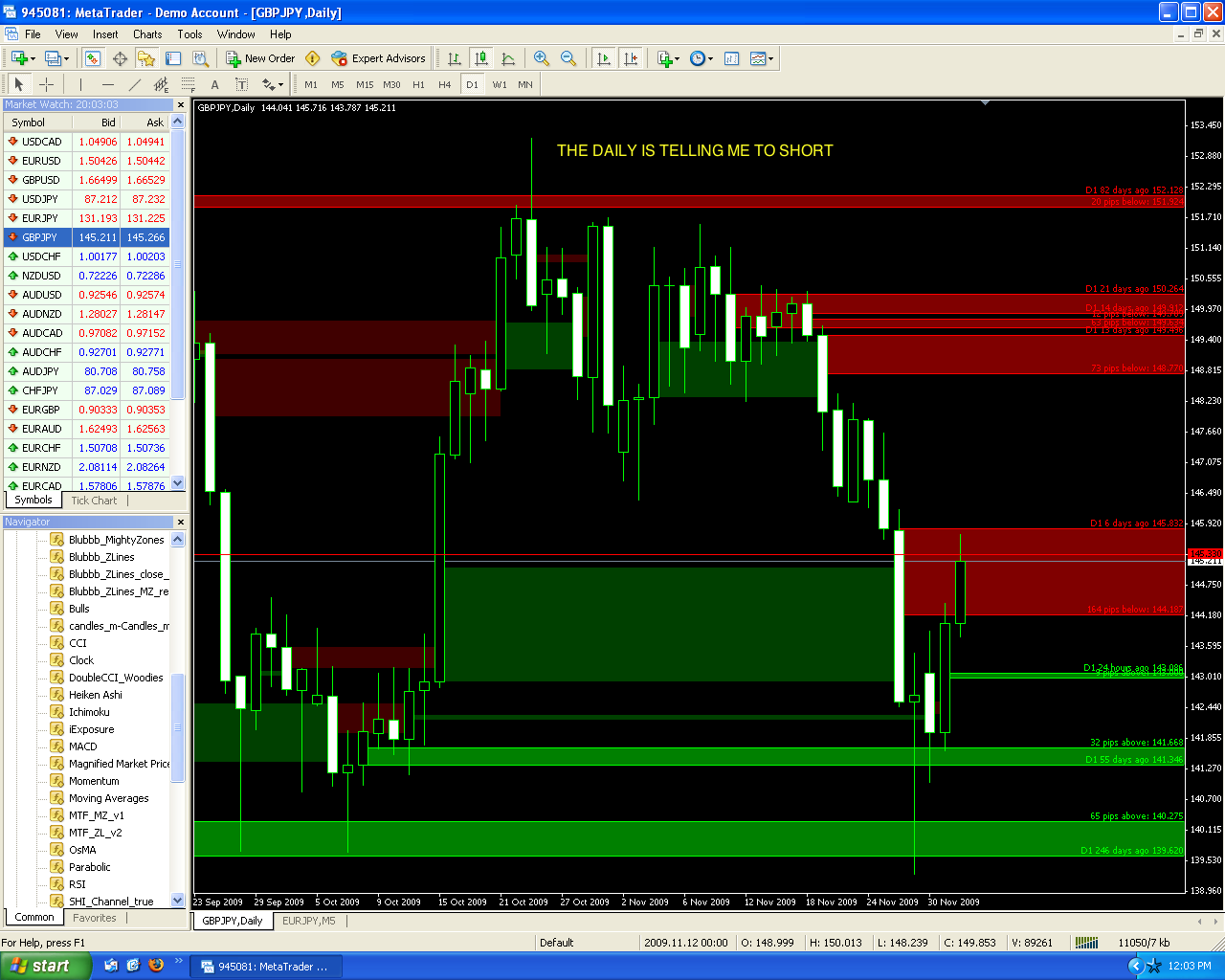Open the Strategy Tester magnifier icon
The height and width of the screenshot is (980, 1225).
point(200,58)
